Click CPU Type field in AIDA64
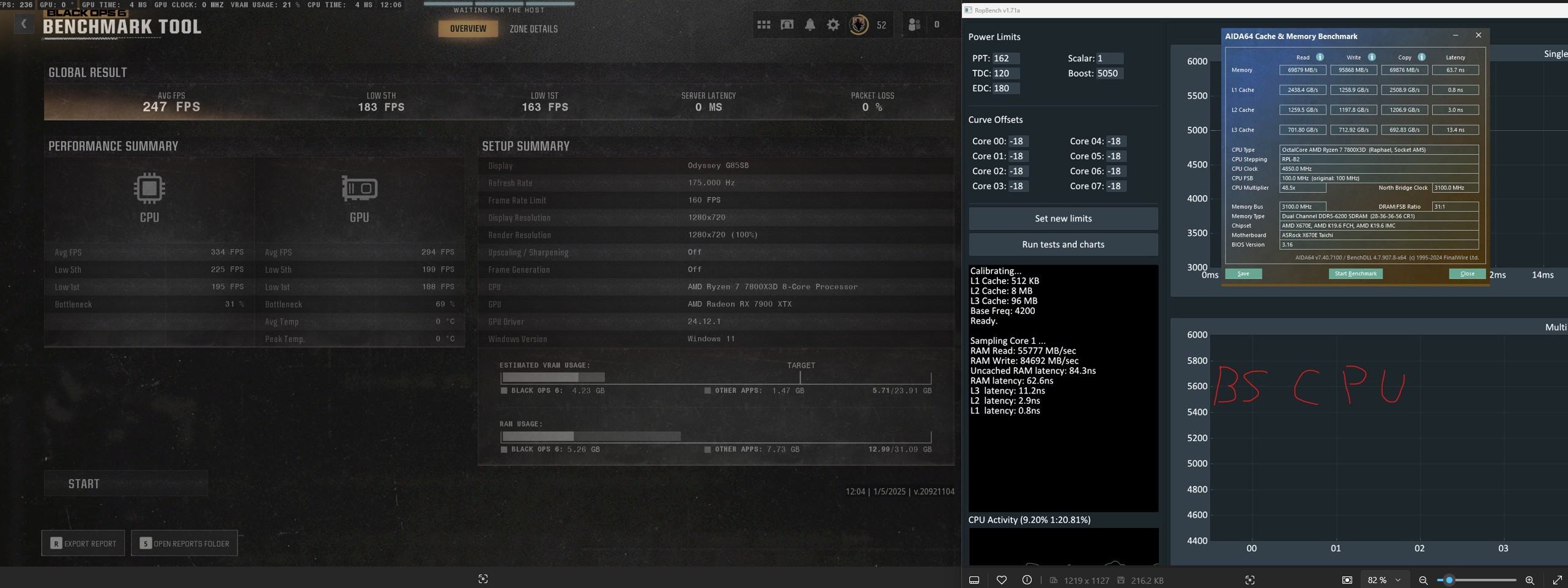The image size is (1568, 588). [x=1379, y=149]
